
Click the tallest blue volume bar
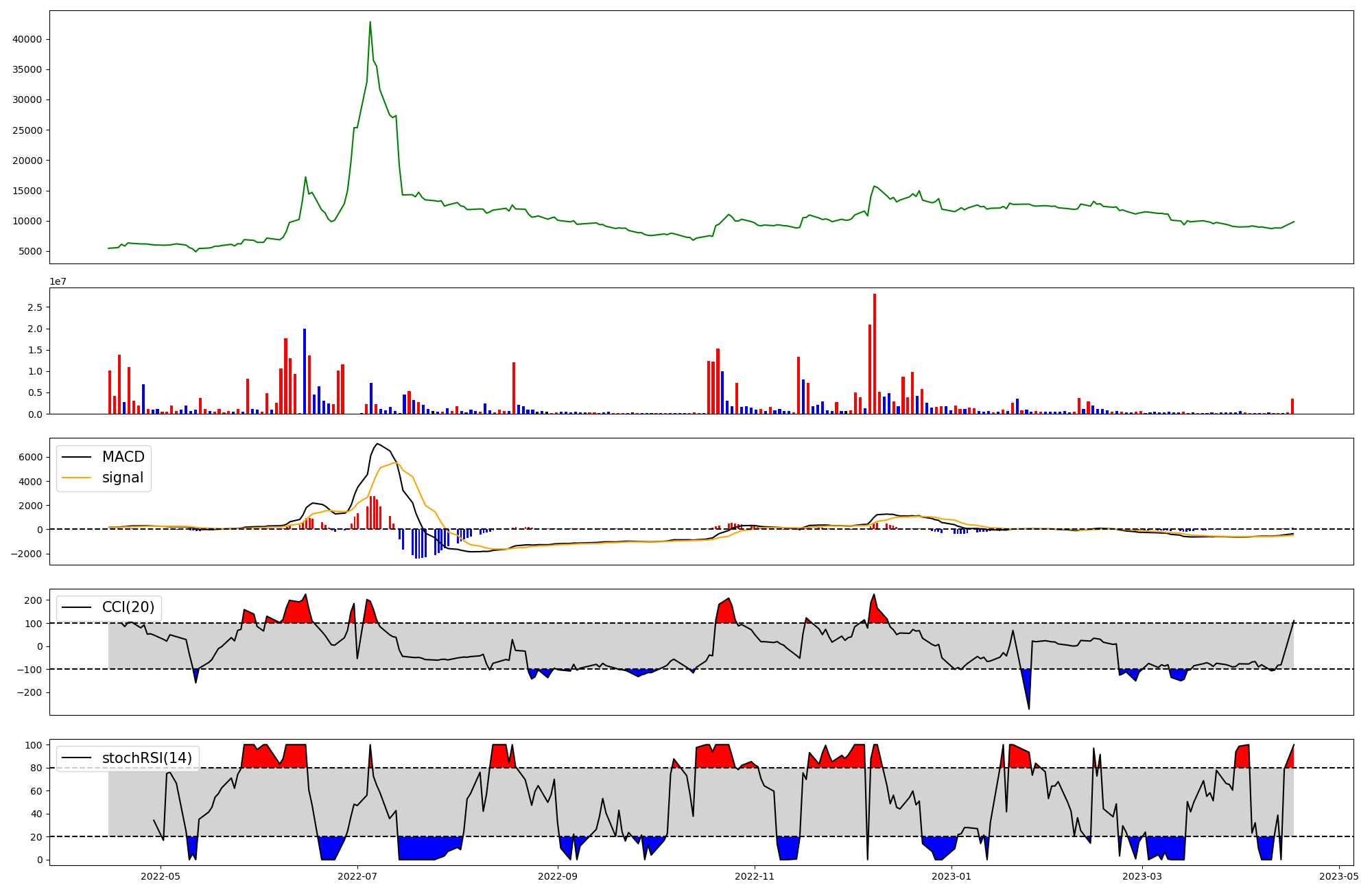(305, 371)
